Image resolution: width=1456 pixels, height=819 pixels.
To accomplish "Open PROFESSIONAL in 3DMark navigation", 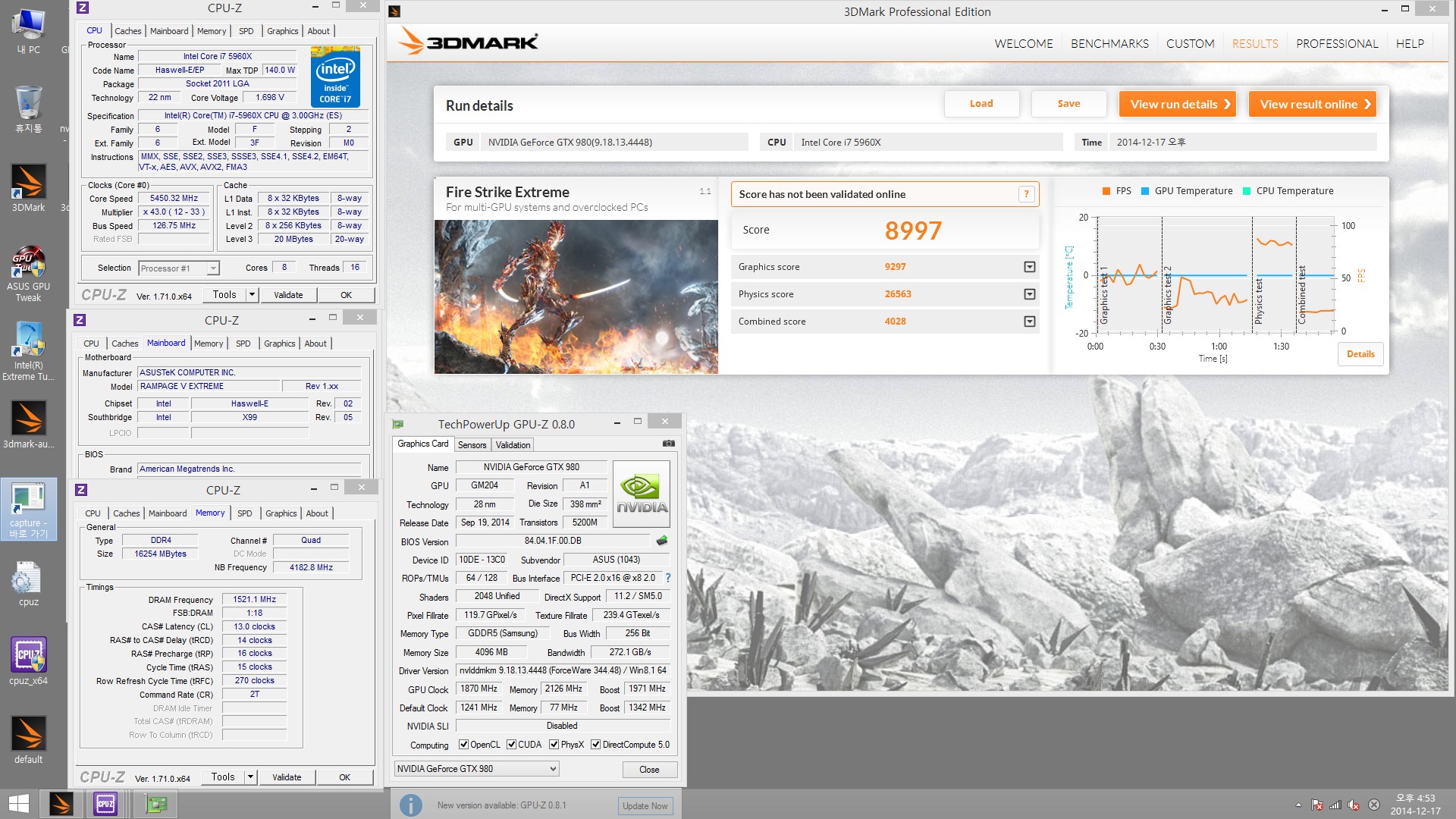I will 1337,44.
